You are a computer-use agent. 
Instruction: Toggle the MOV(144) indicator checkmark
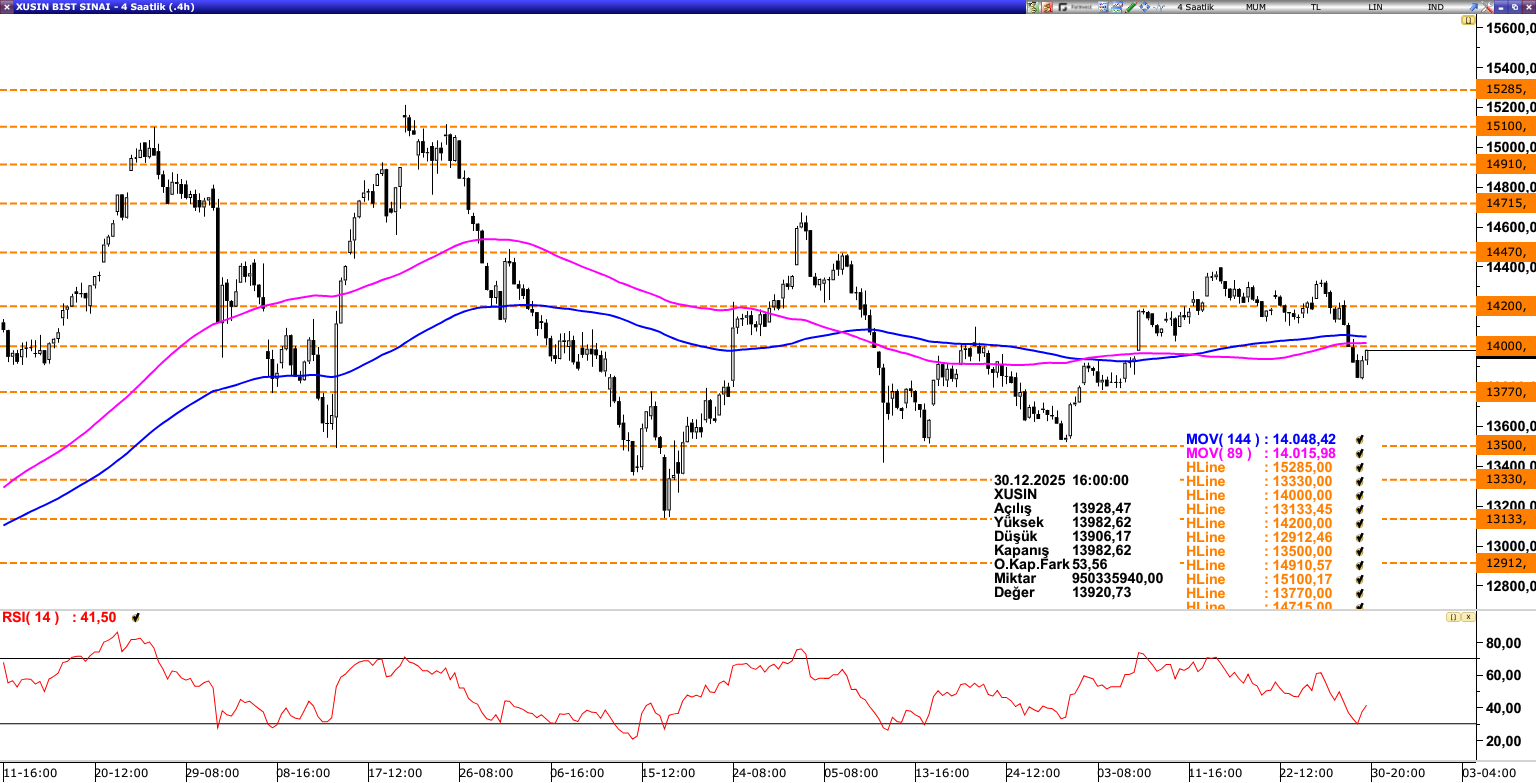[x=1359, y=439]
